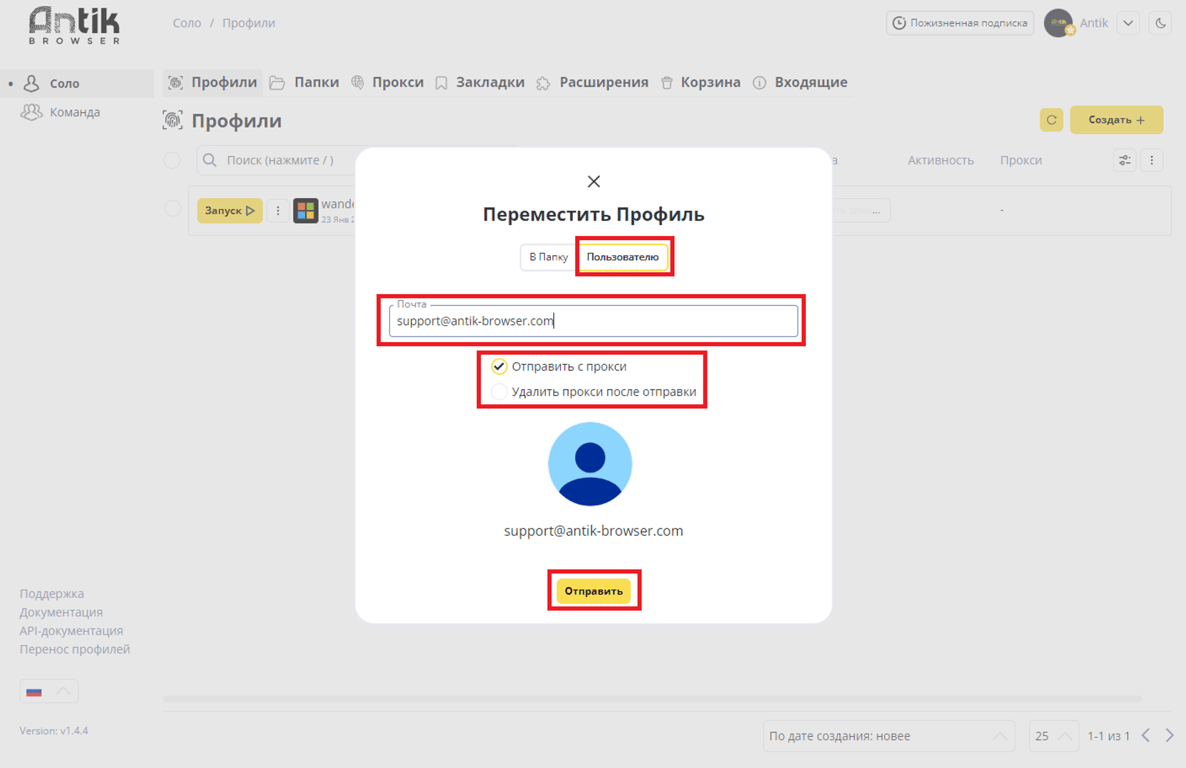Image resolution: width=1186 pixels, height=768 pixels.
Task: Go to next page arrow
Action: pyautogui.click(x=1169, y=735)
